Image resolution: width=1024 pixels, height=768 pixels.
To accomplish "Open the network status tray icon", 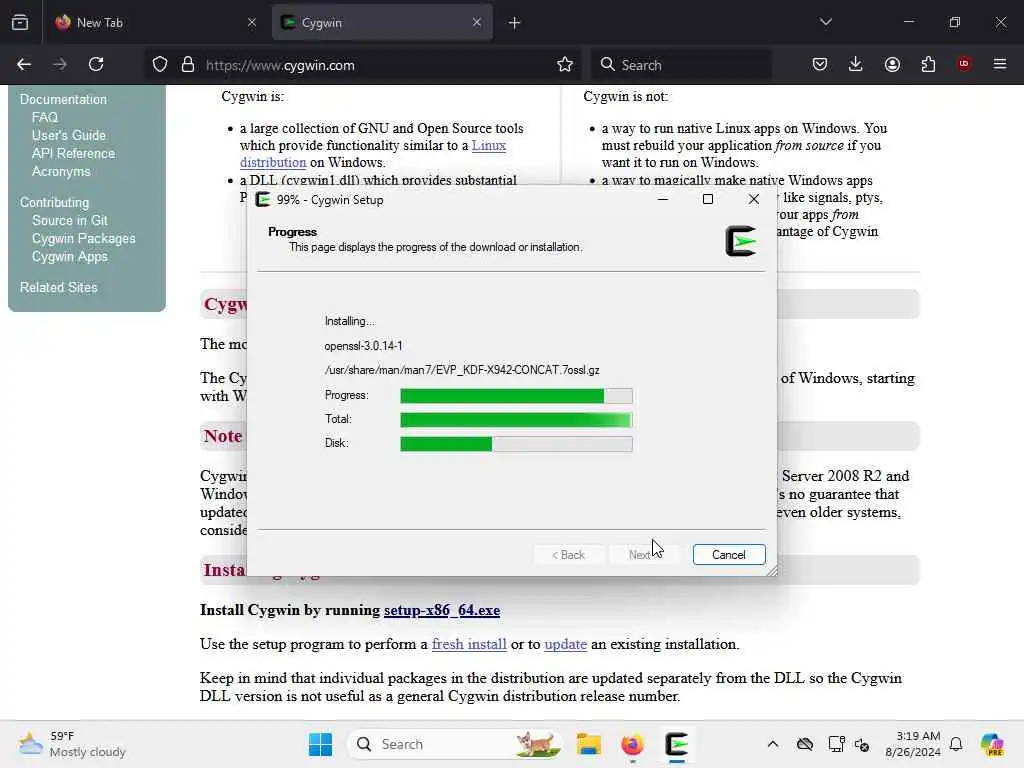I will [836, 744].
